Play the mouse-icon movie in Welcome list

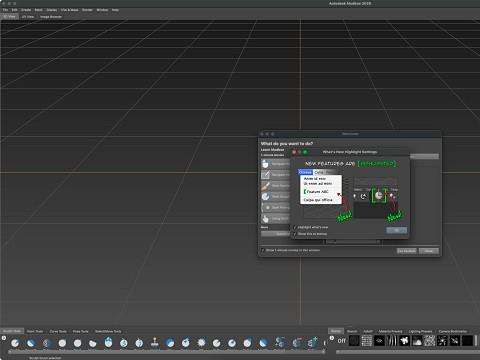click(275, 164)
